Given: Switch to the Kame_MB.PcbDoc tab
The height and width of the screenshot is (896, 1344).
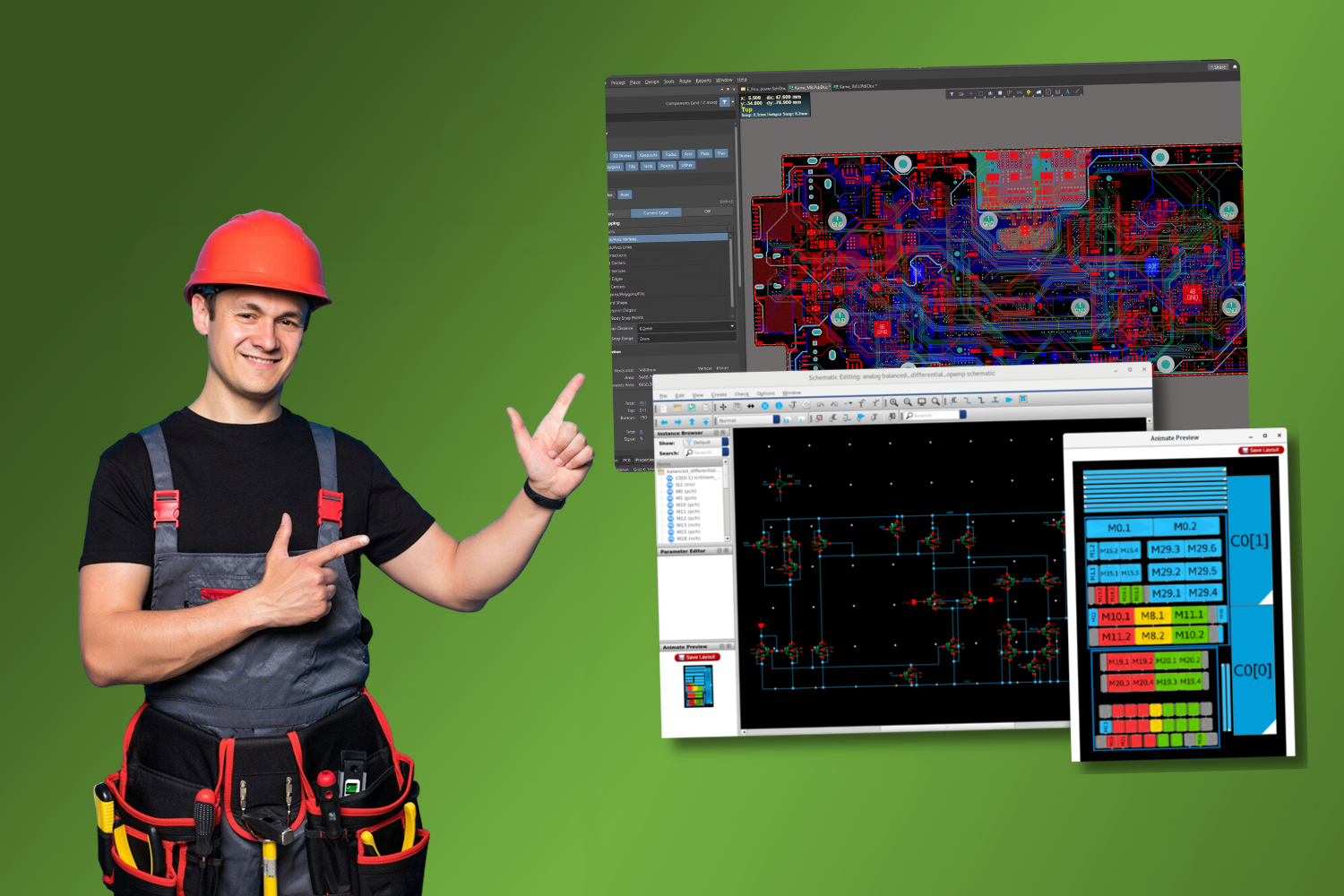Looking at the screenshot, I should pyautogui.click(x=810, y=87).
